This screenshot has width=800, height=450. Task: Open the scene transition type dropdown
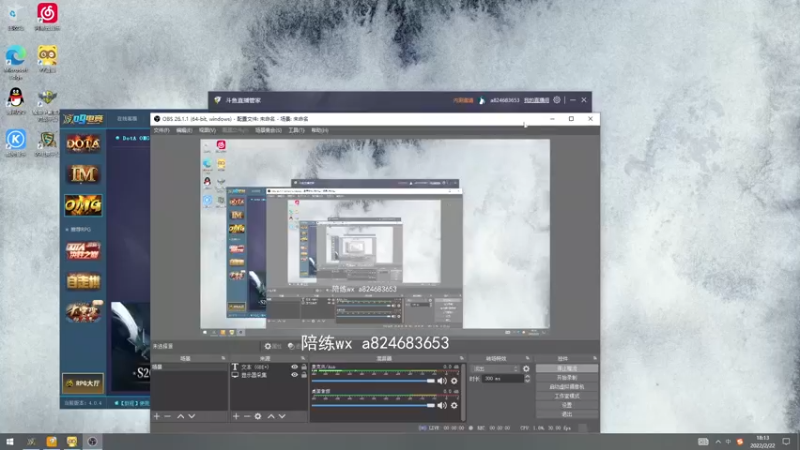coord(495,368)
